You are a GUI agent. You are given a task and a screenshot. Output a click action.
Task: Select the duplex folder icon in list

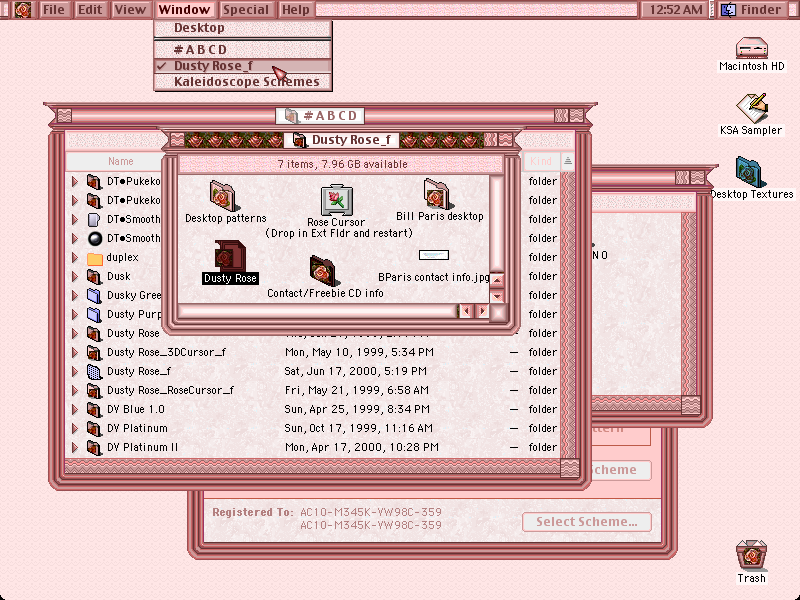click(94, 258)
